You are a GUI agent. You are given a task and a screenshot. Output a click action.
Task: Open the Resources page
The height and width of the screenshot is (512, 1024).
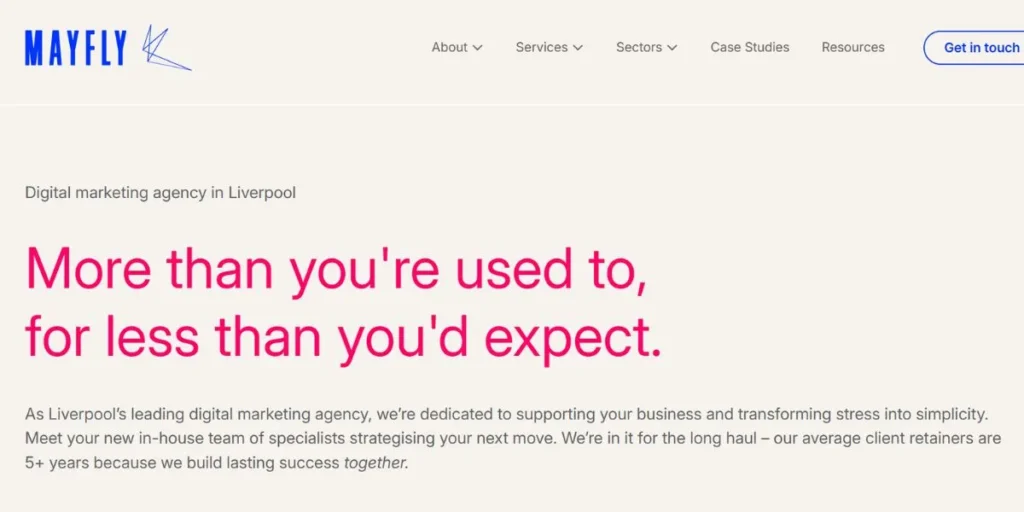(853, 47)
